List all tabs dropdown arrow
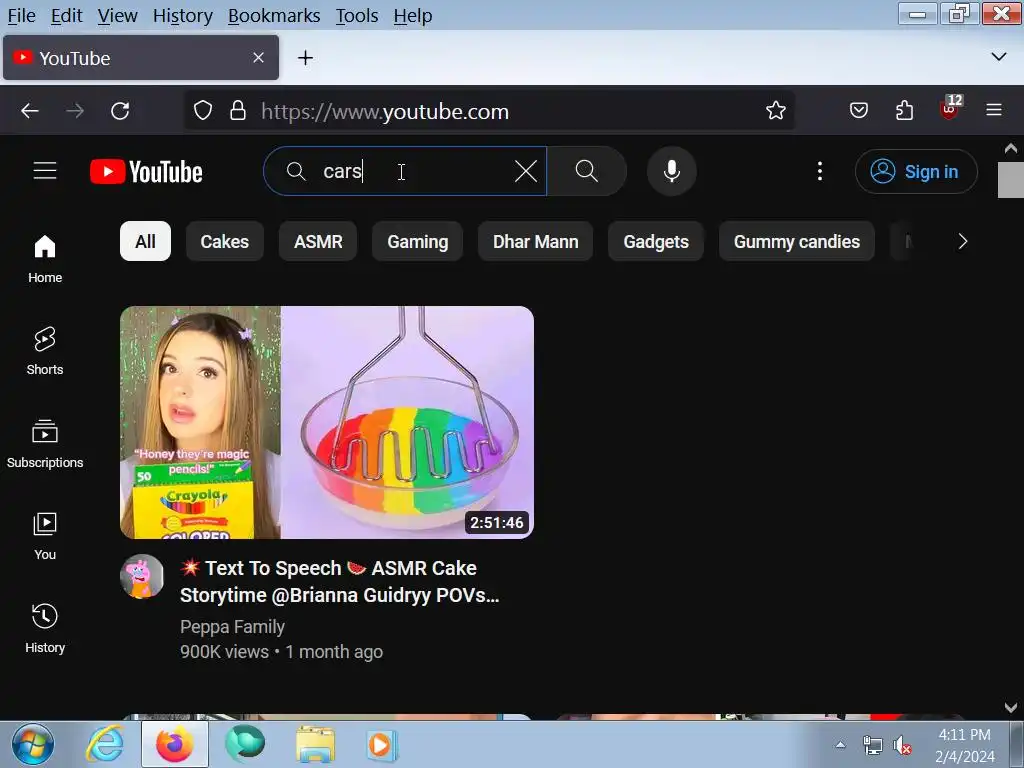The width and height of the screenshot is (1024, 768). (999, 57)
